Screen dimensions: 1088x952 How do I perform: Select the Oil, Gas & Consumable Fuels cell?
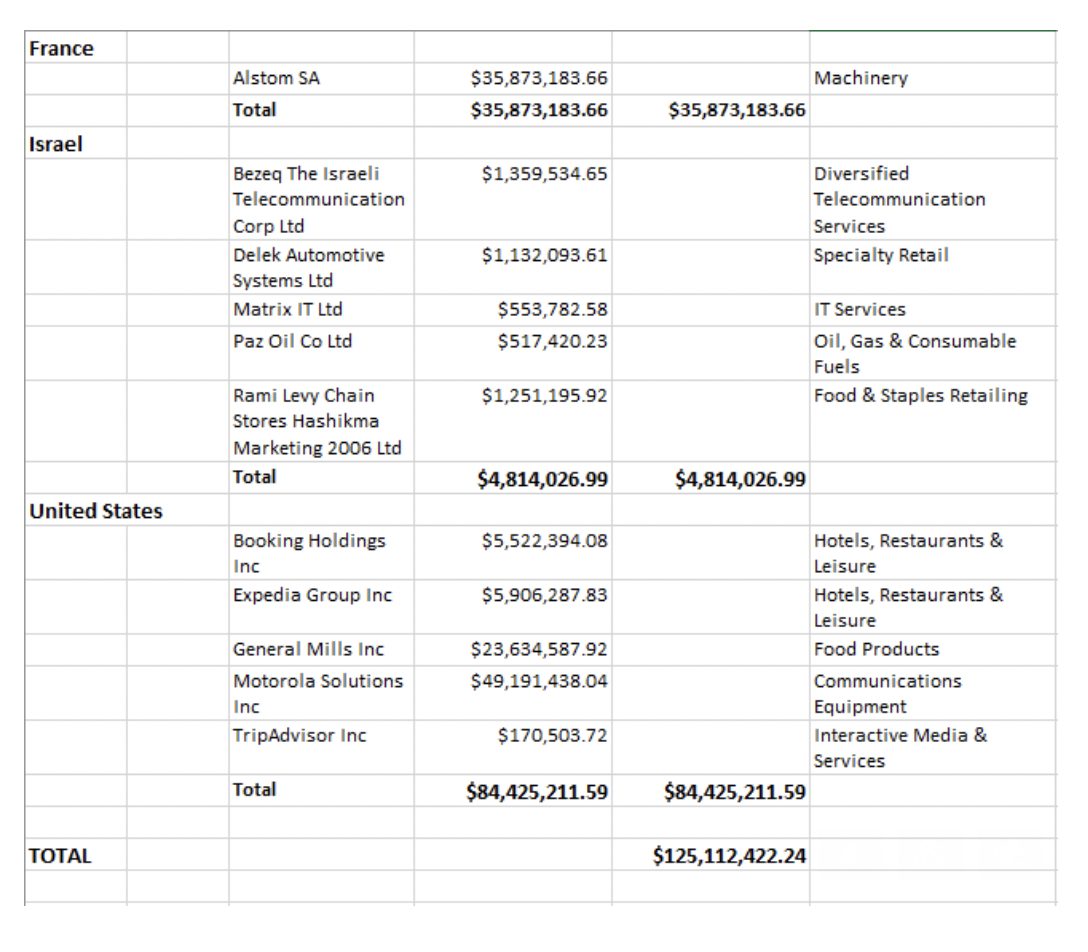click(914, 353)
